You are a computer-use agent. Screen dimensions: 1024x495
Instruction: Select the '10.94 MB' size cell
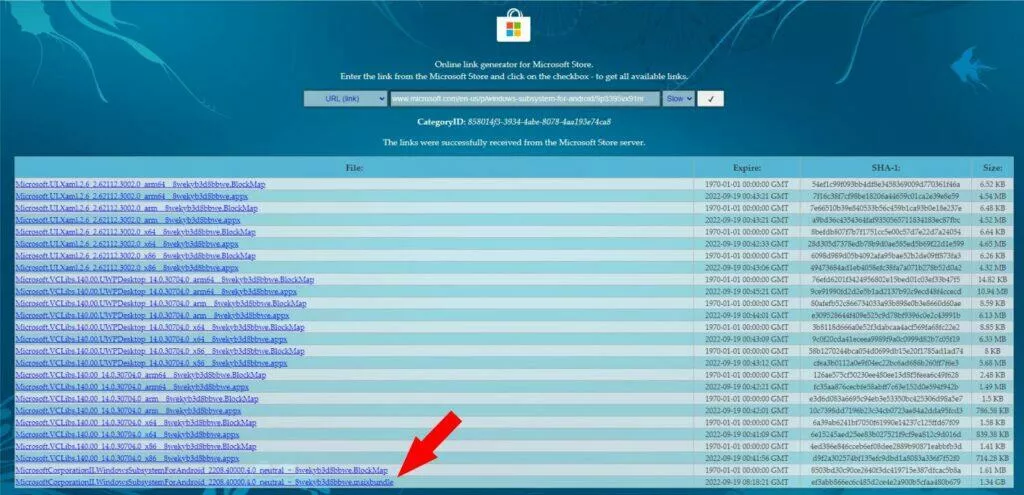coord(993,291)
